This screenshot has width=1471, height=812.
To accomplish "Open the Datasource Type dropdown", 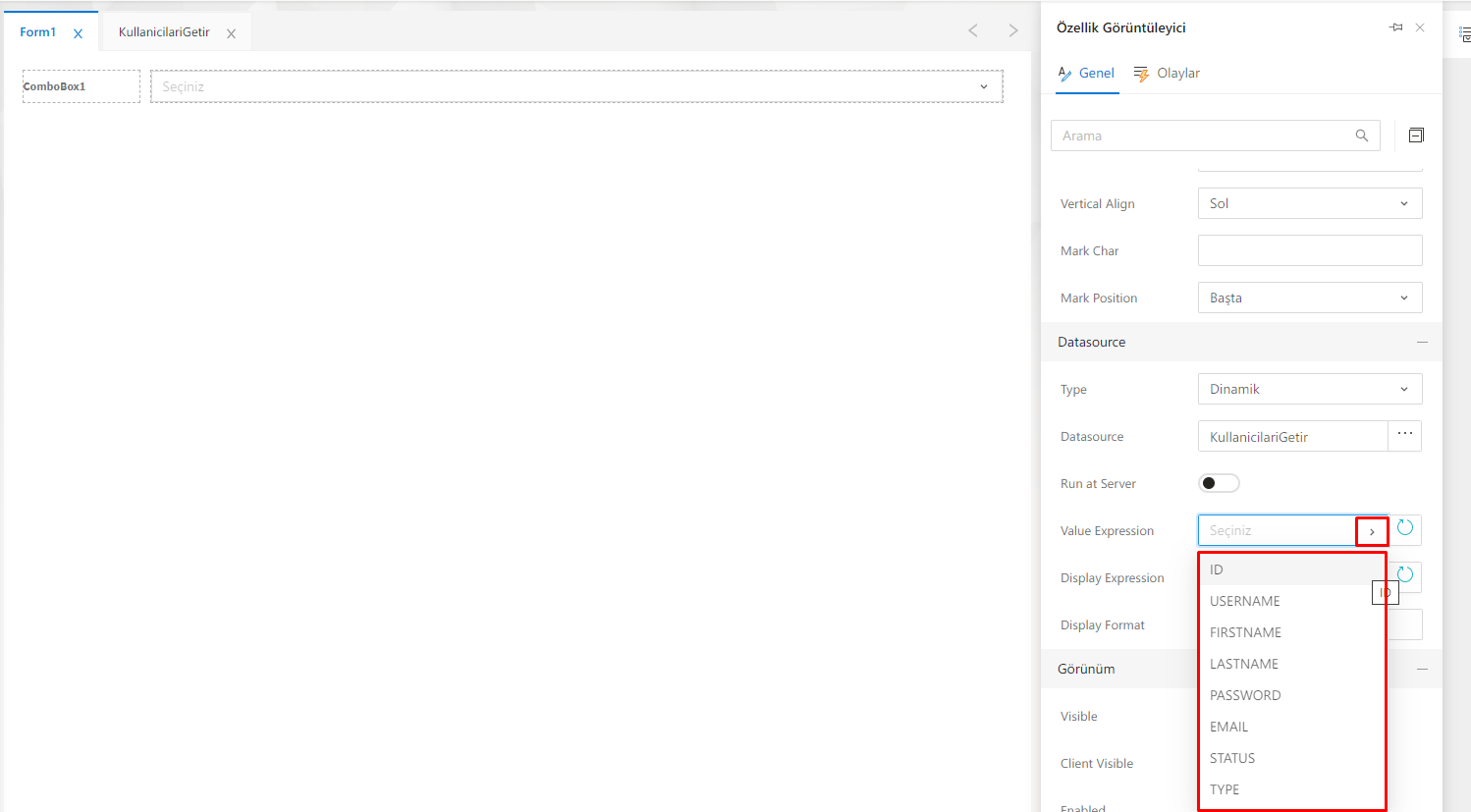I will click(x=1309, y=389).
